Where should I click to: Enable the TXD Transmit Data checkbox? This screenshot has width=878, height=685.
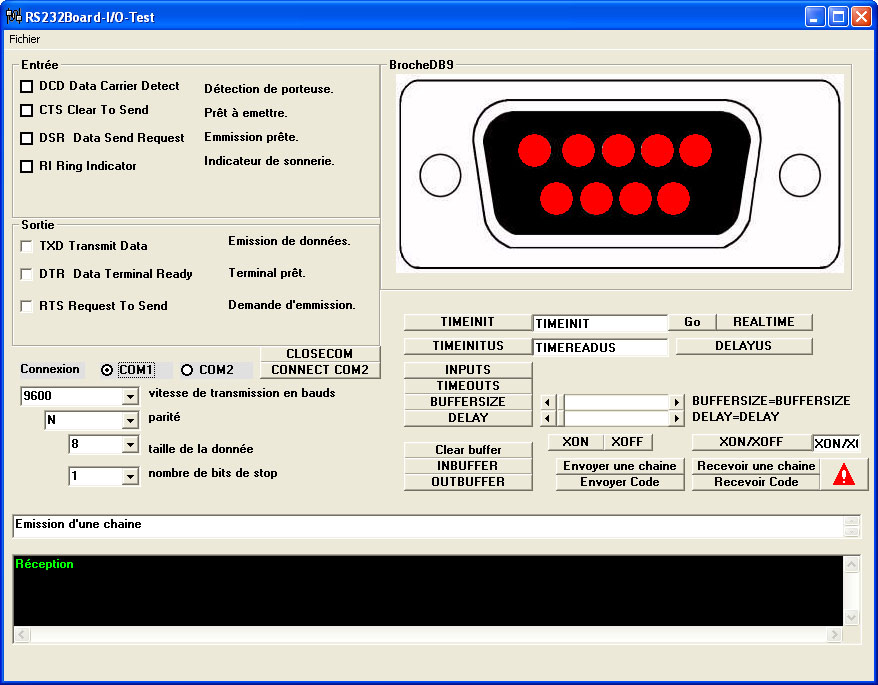26,246
